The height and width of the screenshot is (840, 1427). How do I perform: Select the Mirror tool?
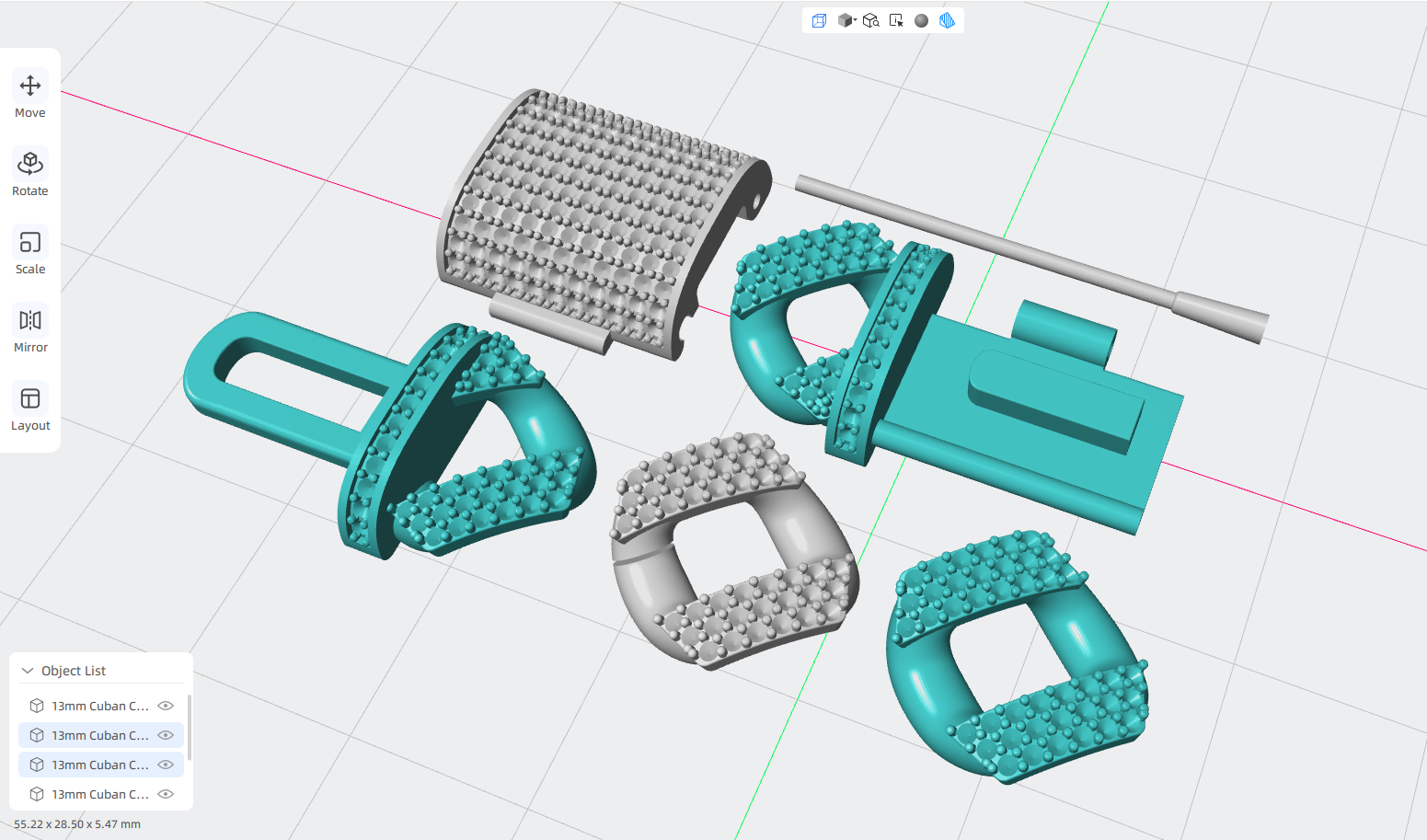tap(30, 330)
